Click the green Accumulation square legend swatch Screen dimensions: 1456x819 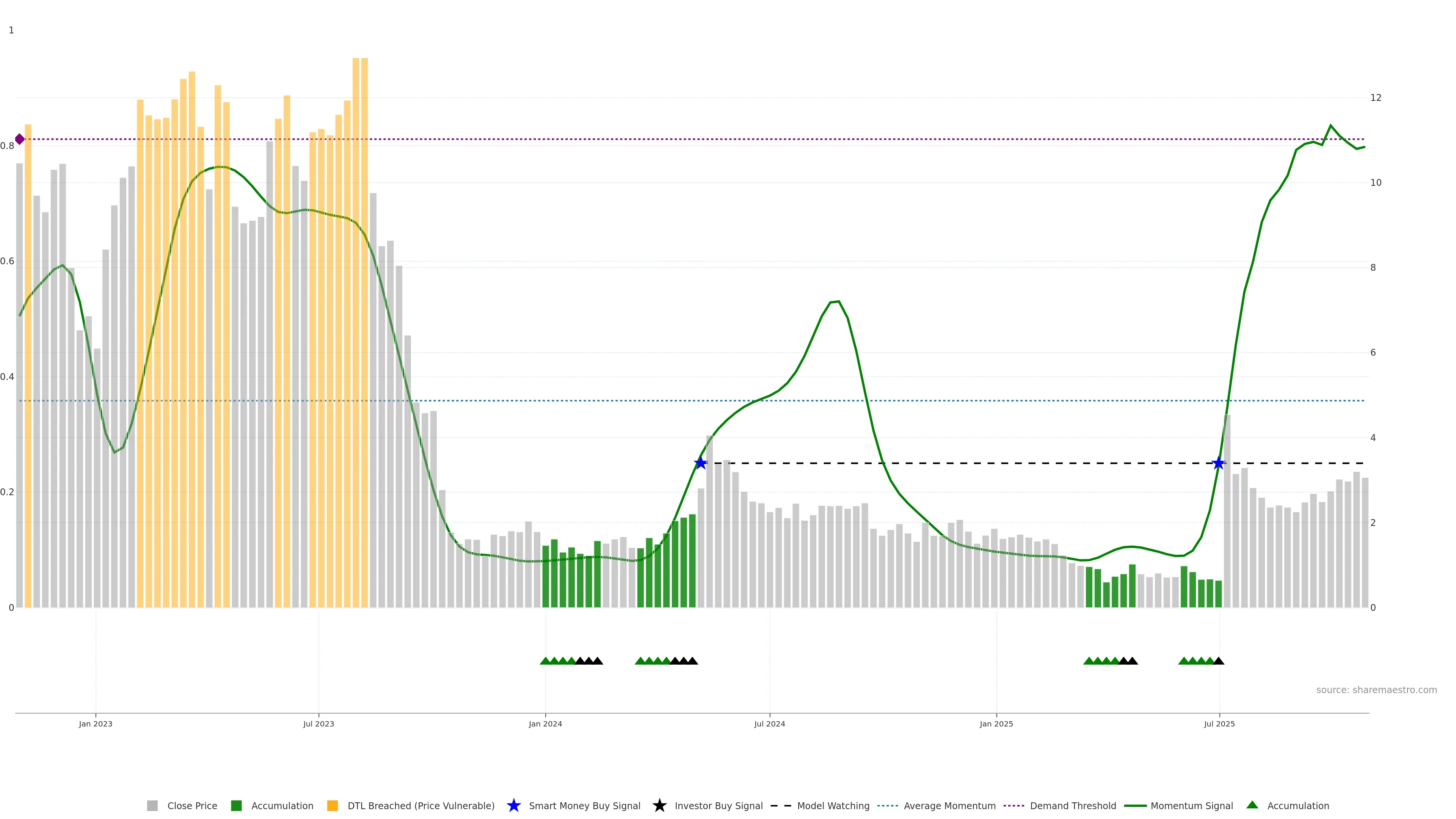coord(236,805)
